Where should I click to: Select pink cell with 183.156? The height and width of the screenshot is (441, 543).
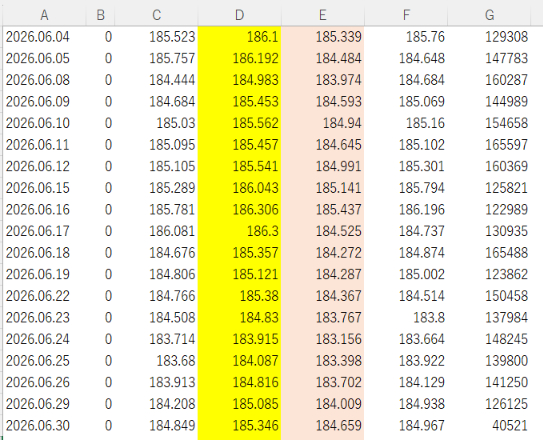click(x=322, y=339)
